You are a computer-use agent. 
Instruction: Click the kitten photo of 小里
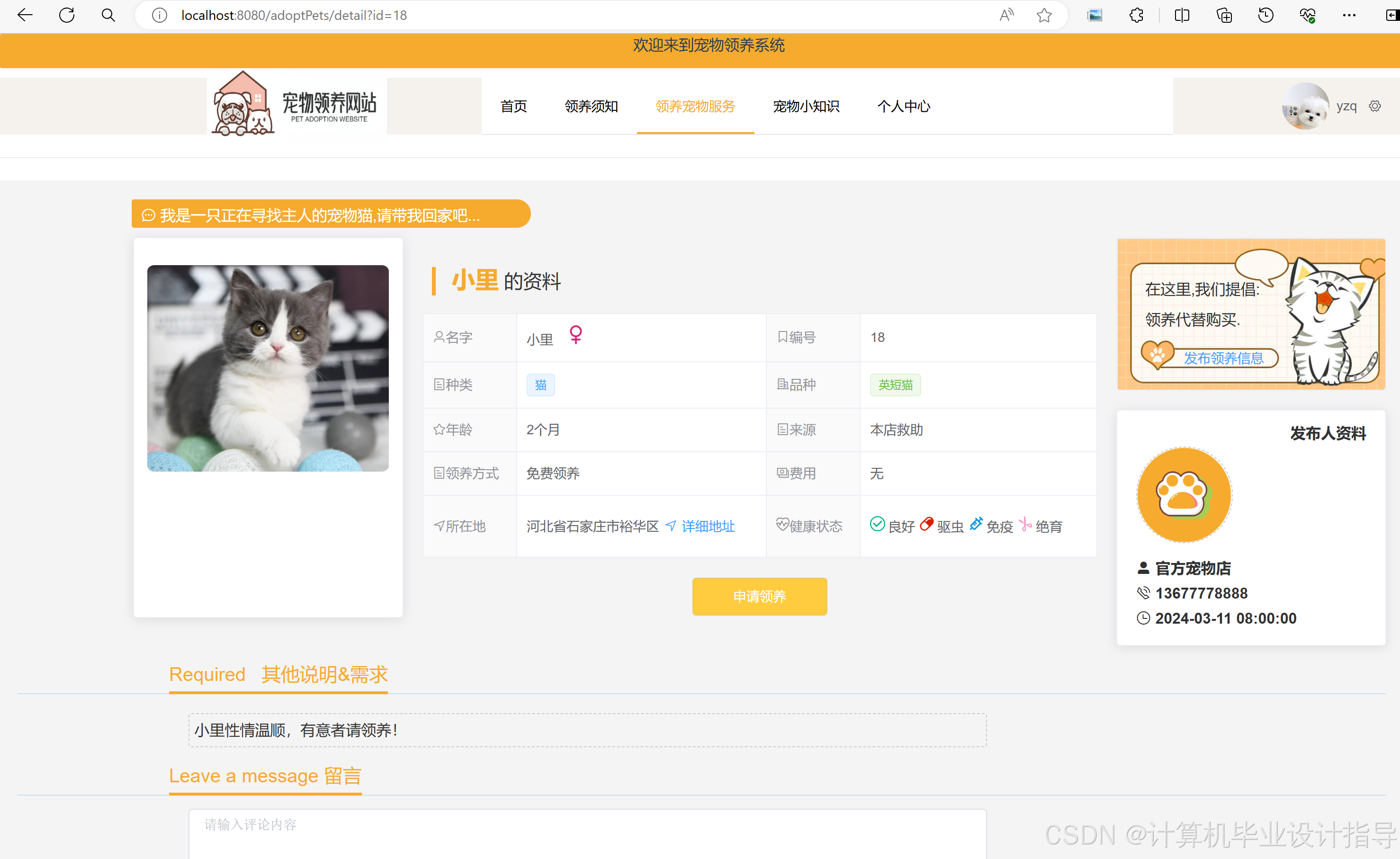point(268,368)
